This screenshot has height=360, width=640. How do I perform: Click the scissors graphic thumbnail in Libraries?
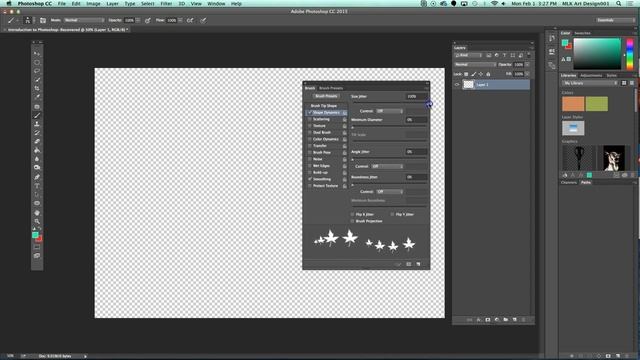579,158
